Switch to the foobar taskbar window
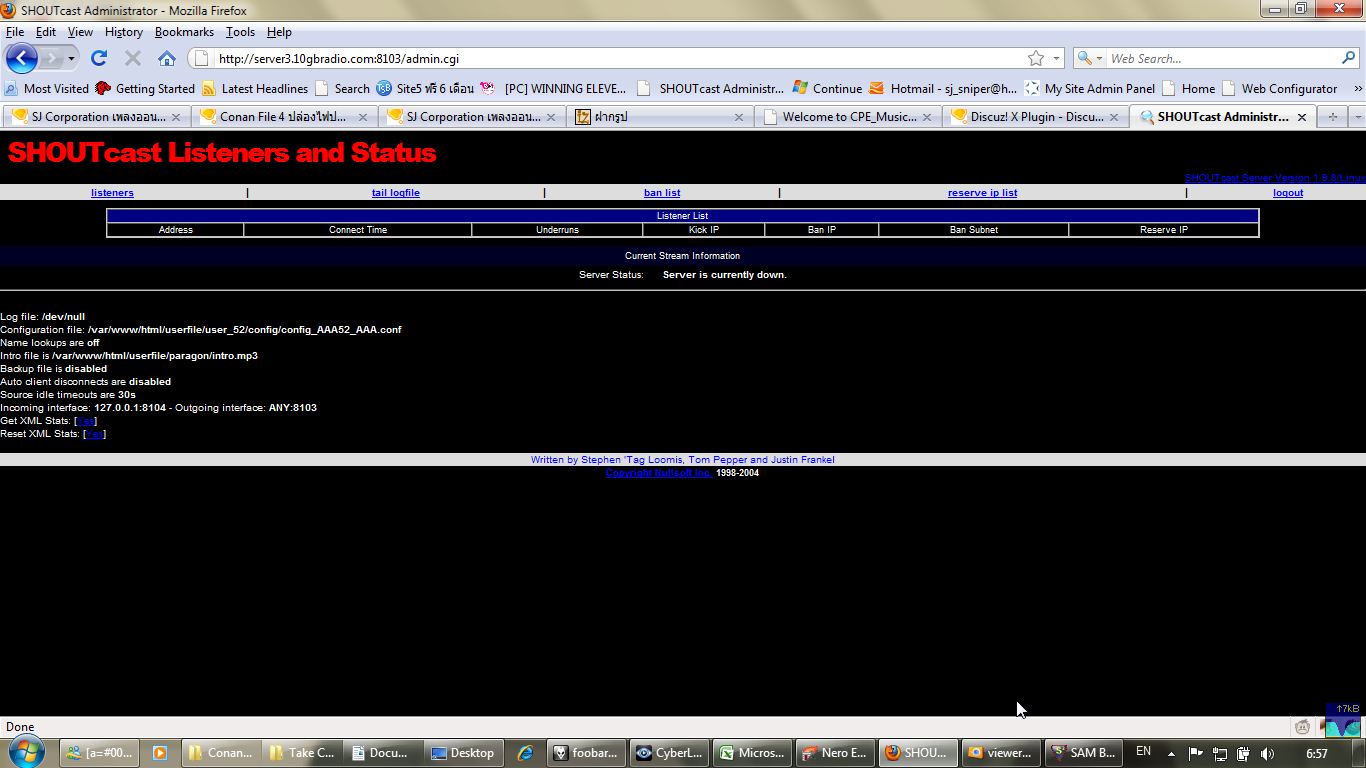Viewport: 1366px width, 768px height. click(586, 753)
